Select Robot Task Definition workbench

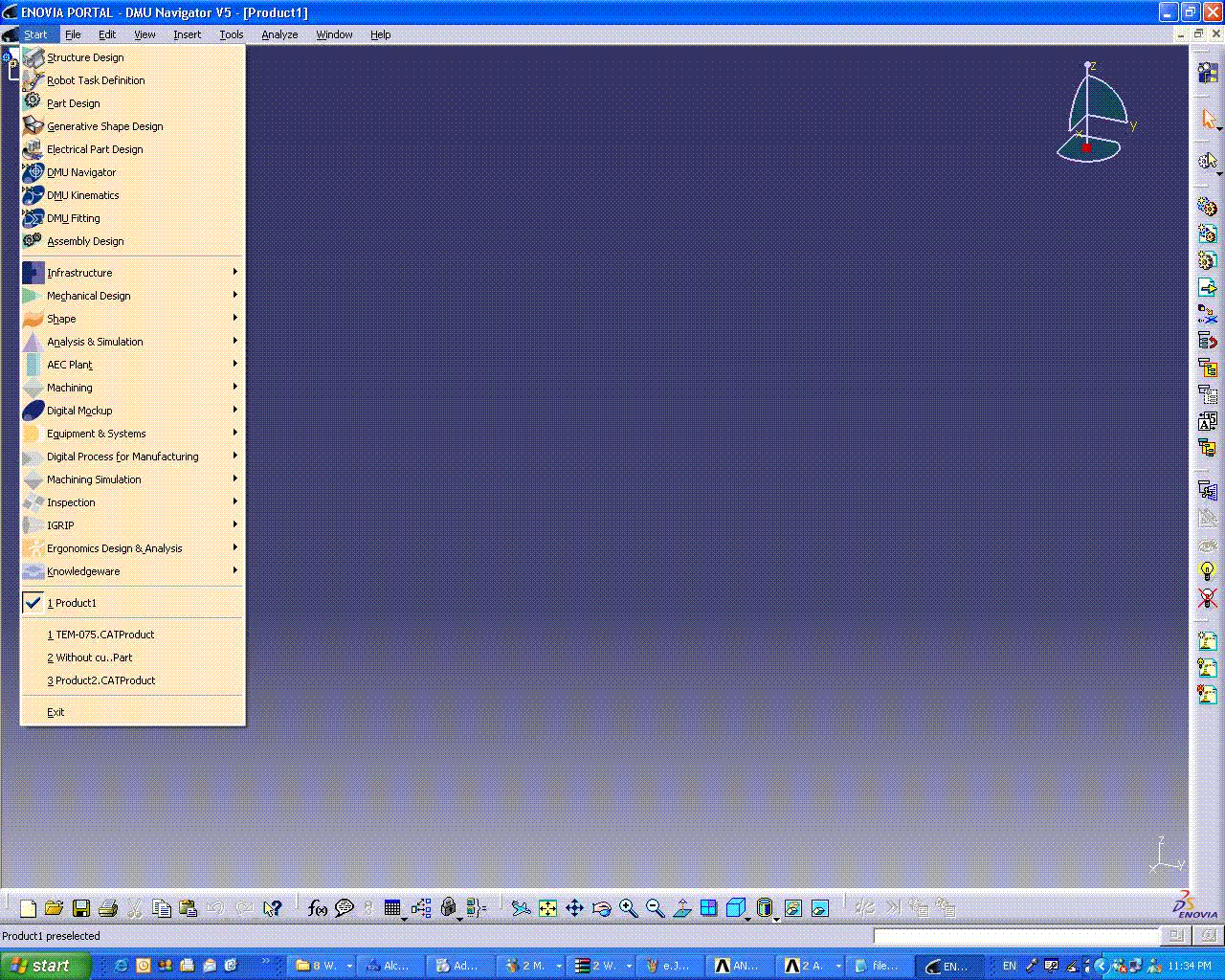133,80
